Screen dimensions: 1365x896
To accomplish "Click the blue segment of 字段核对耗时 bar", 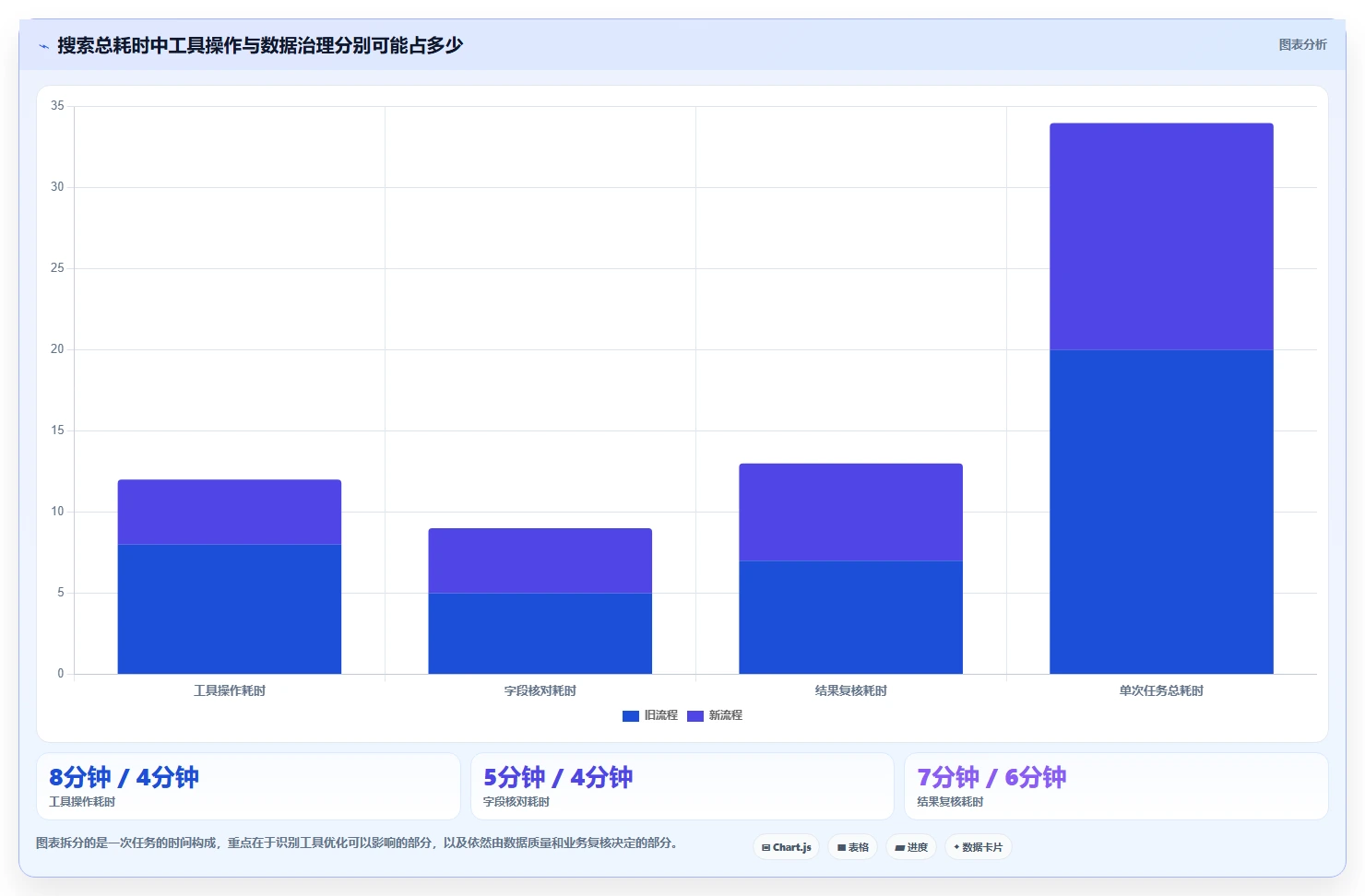I will (540, 633).
